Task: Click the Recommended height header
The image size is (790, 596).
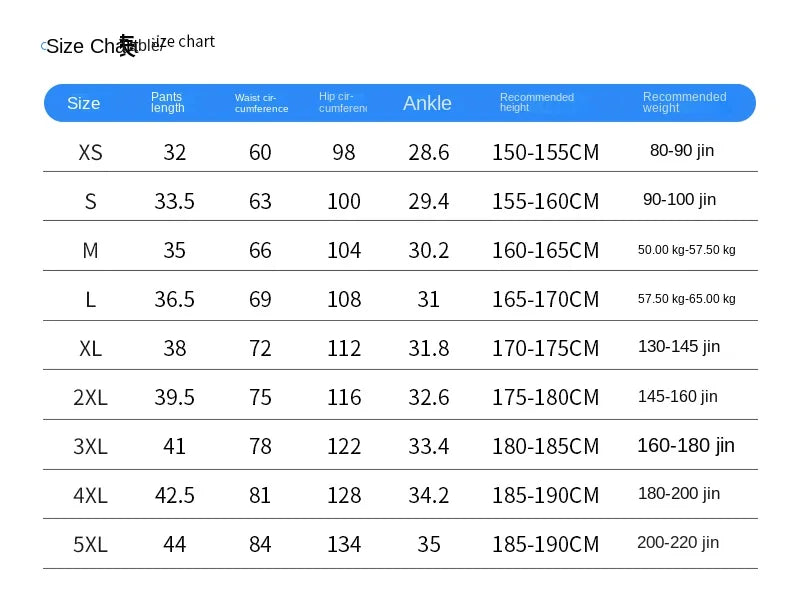Action: [537, 102]
